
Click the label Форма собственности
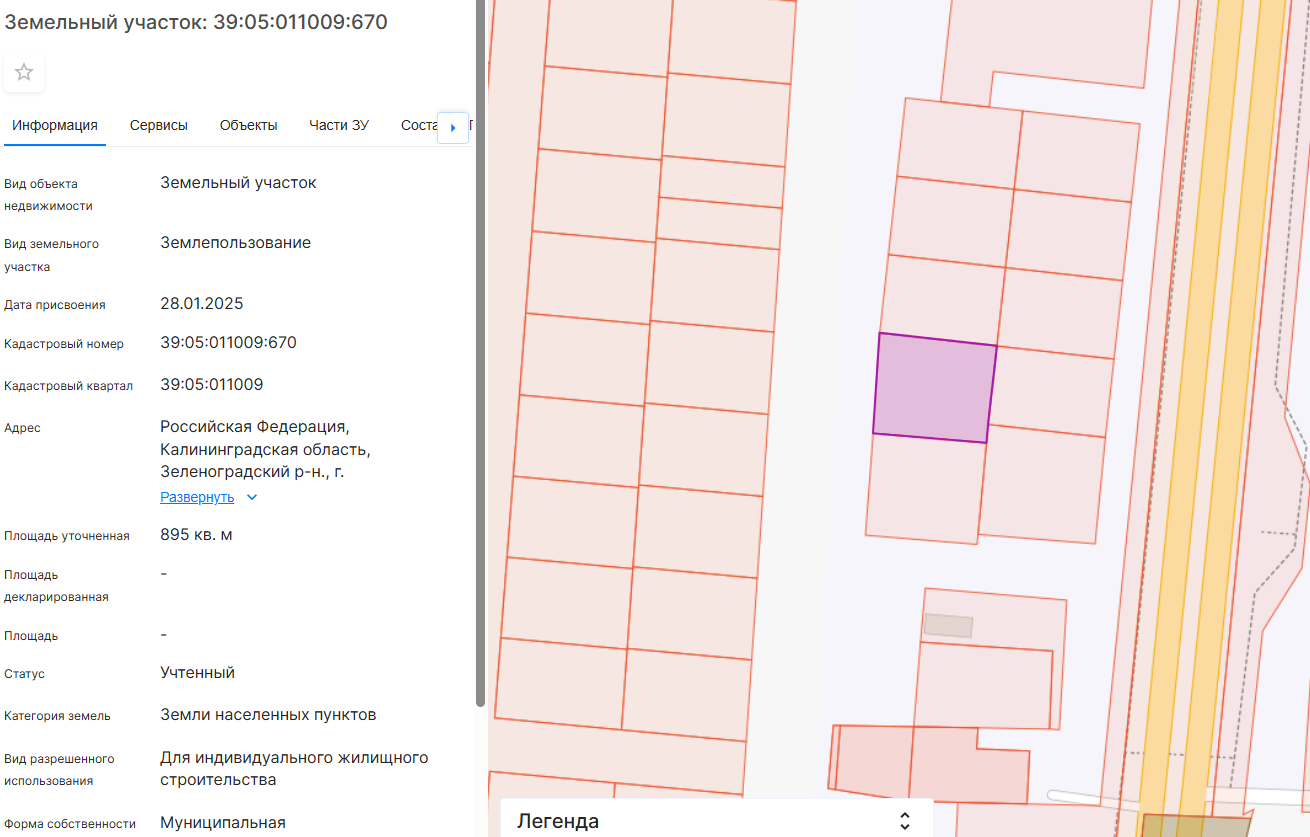(x=70, y=824)
